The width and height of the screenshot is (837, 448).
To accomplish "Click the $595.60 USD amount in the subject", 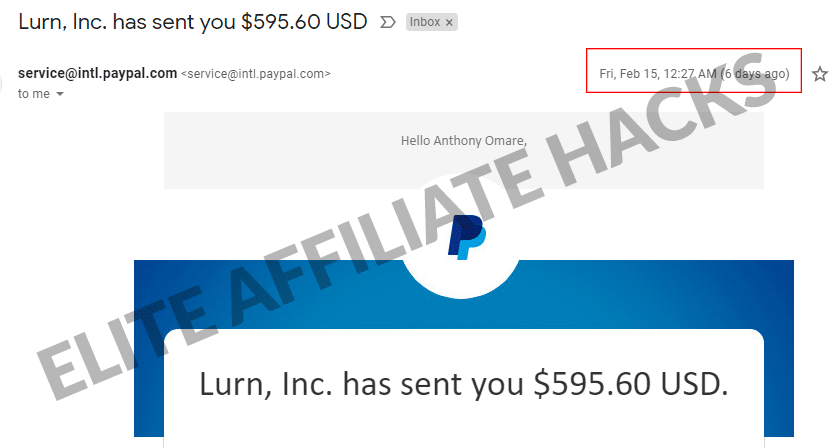I will click(304, 22).
